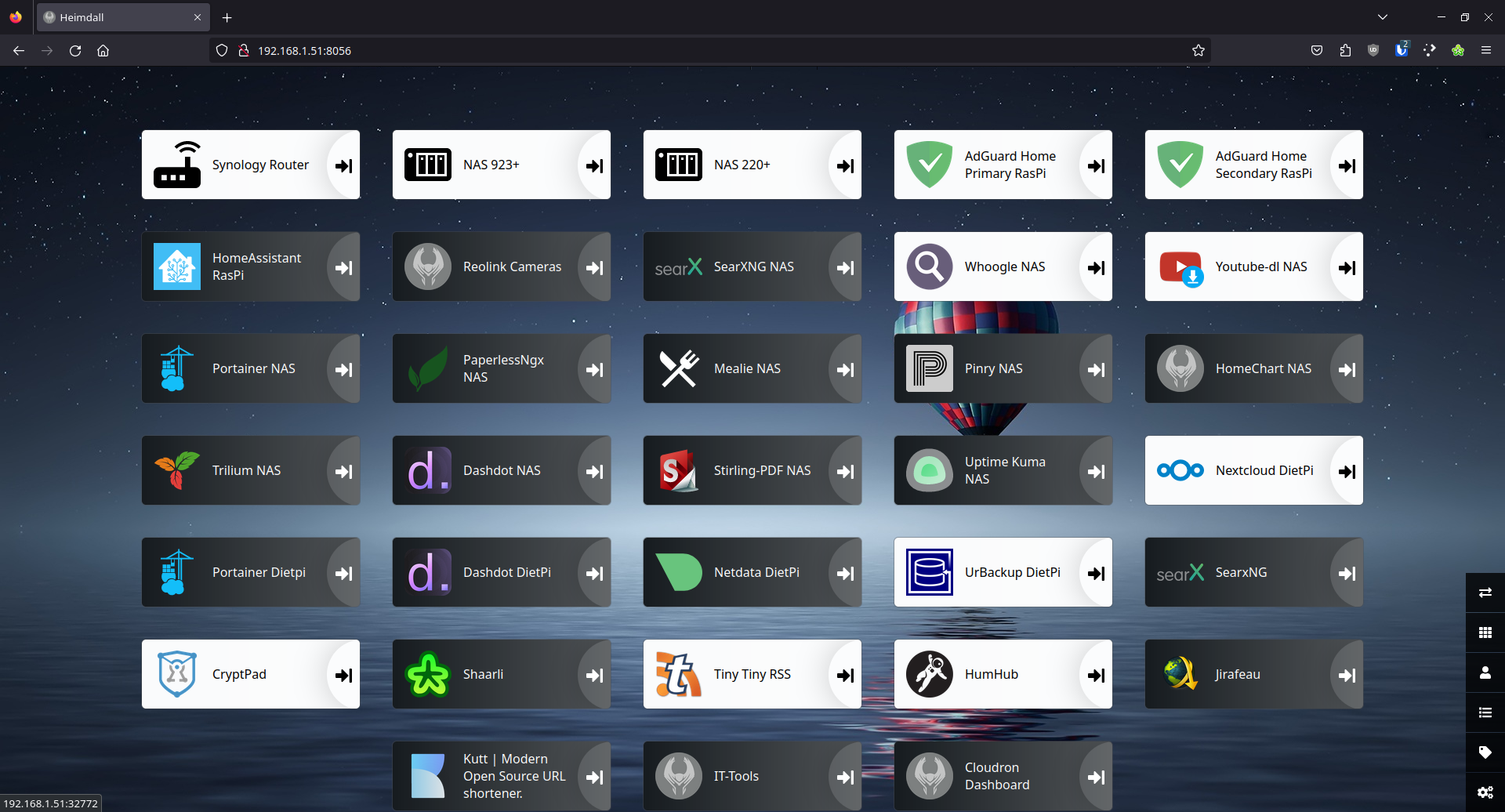Open a new browser tab
This screenshot has width=1505, height=812.
pos(227,17)
